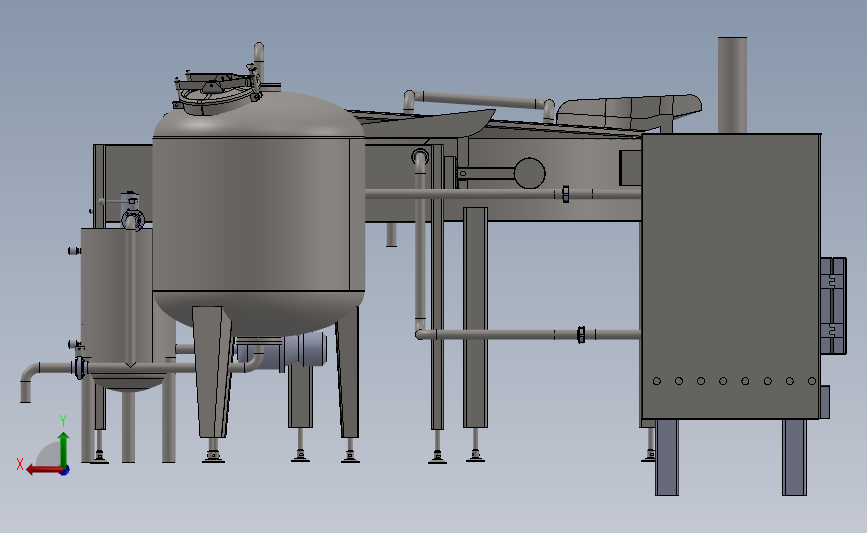The width and height of the screenshot is (867, 533).
Task: Click the red X axis arrow of triad
Action: (x=44, y=470)
